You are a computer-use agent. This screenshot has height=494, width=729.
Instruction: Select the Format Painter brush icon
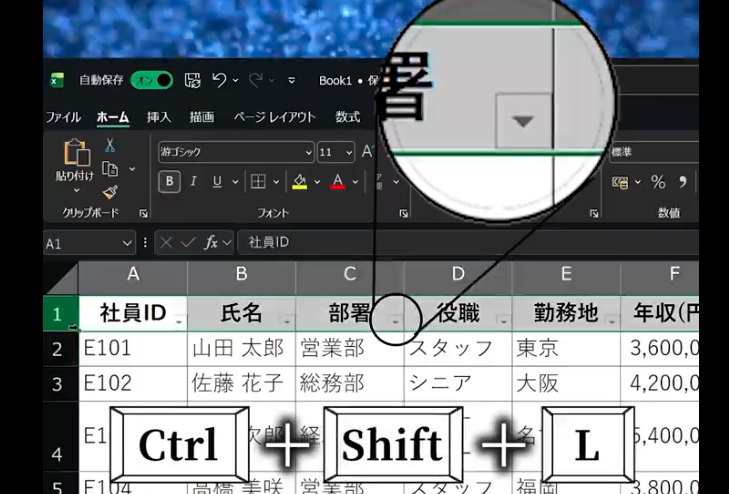tap(110, 192)
